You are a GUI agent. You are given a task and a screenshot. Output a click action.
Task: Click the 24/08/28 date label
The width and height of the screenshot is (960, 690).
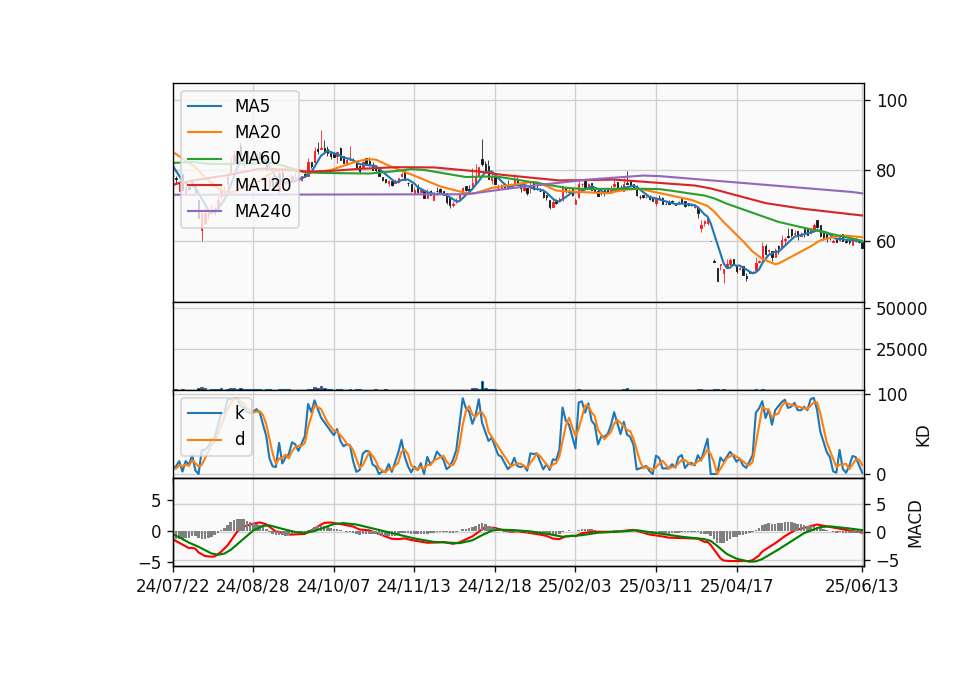click(x=253, y=586)
